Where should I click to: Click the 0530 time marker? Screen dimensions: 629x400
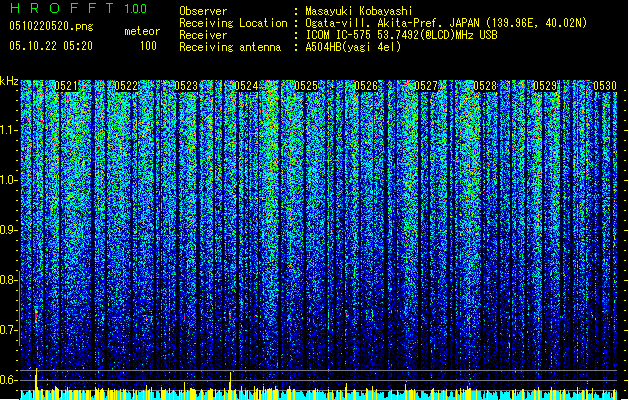pos(605,87)
